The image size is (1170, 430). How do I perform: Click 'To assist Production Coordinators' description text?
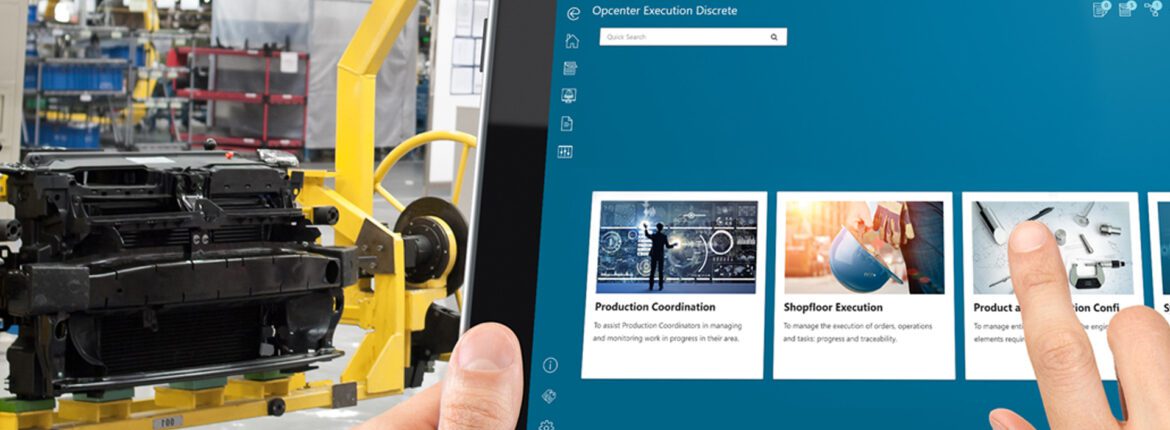click(x=667, y=332)
